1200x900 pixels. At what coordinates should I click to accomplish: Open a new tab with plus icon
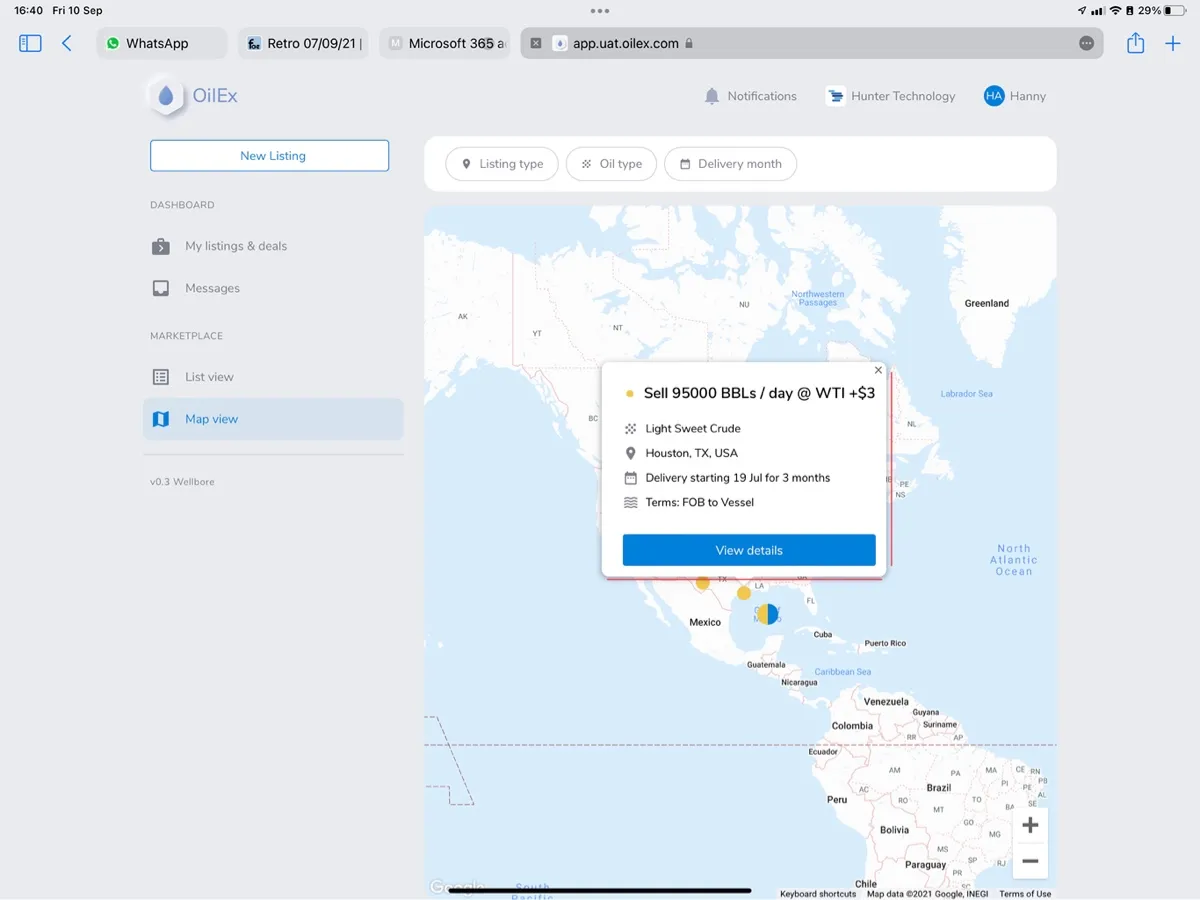1173,43
